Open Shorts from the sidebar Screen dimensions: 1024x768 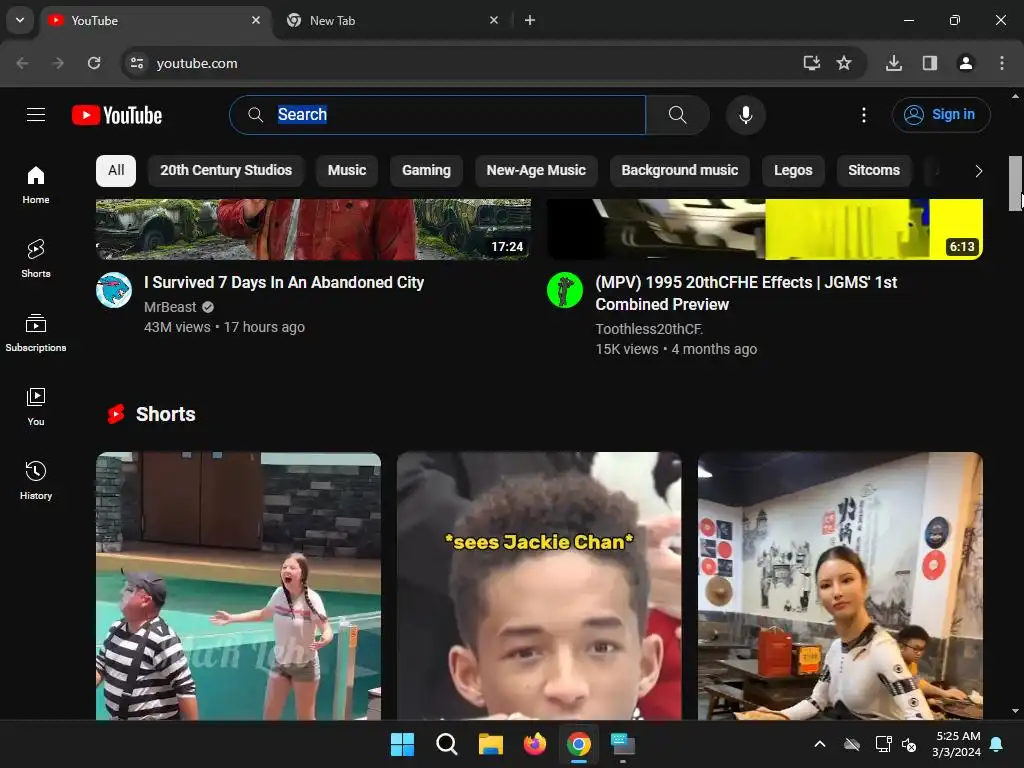coord(36,259)
